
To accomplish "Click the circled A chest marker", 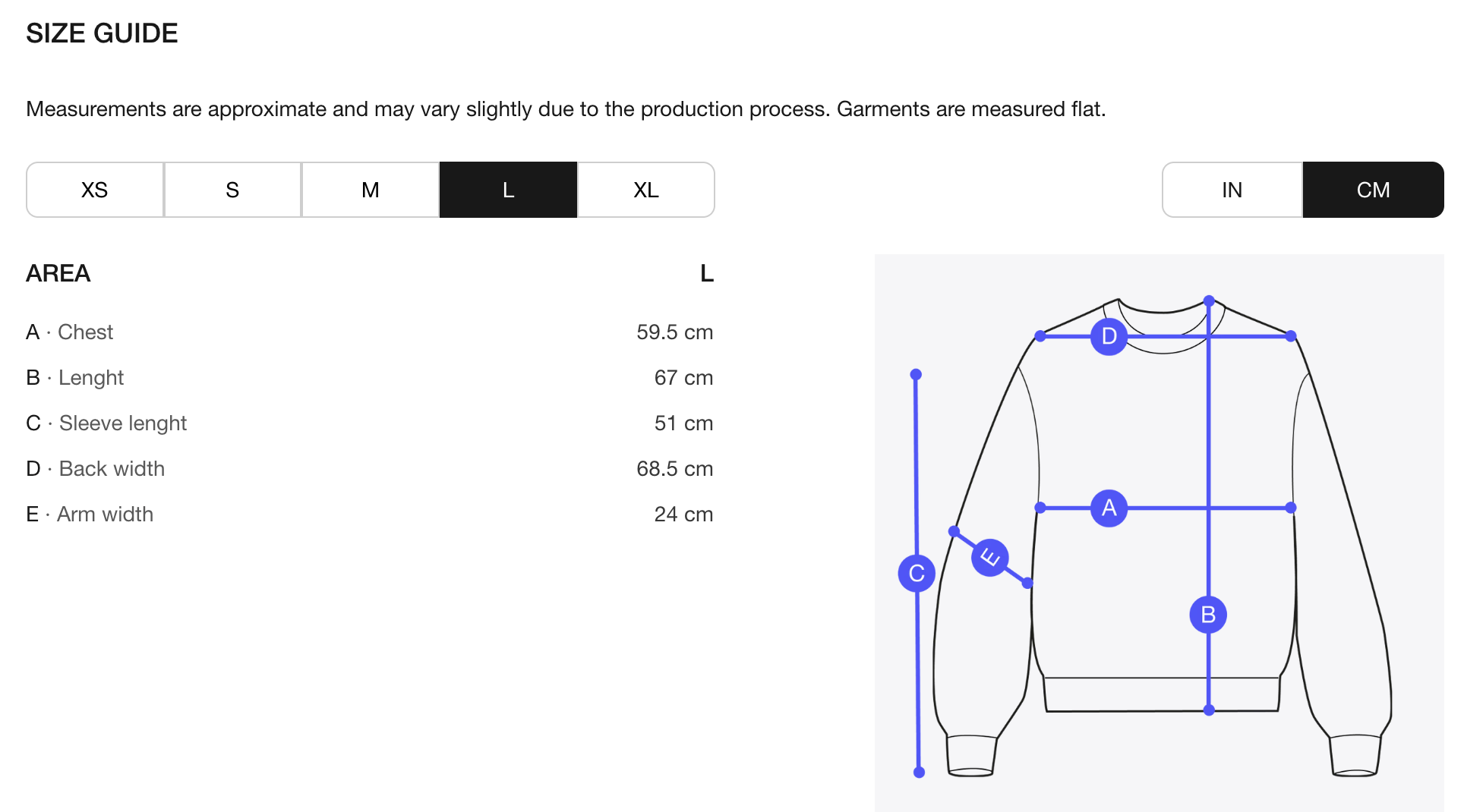I will (x=1109, y=508).
